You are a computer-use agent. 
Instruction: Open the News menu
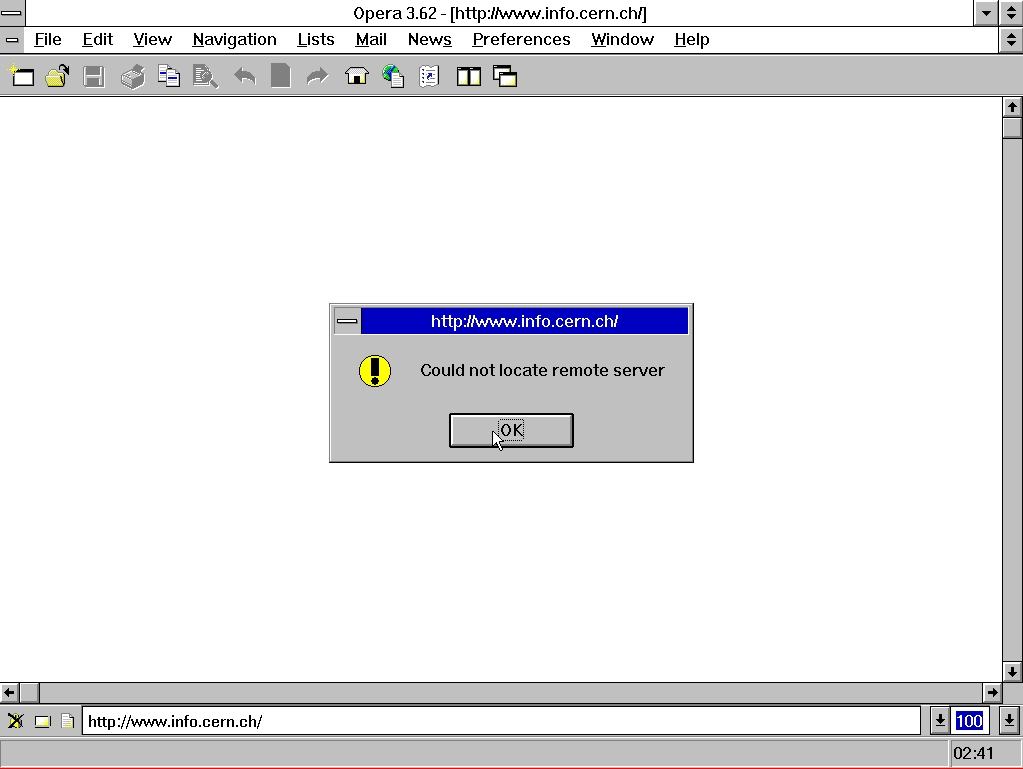(x=430, y=40)
